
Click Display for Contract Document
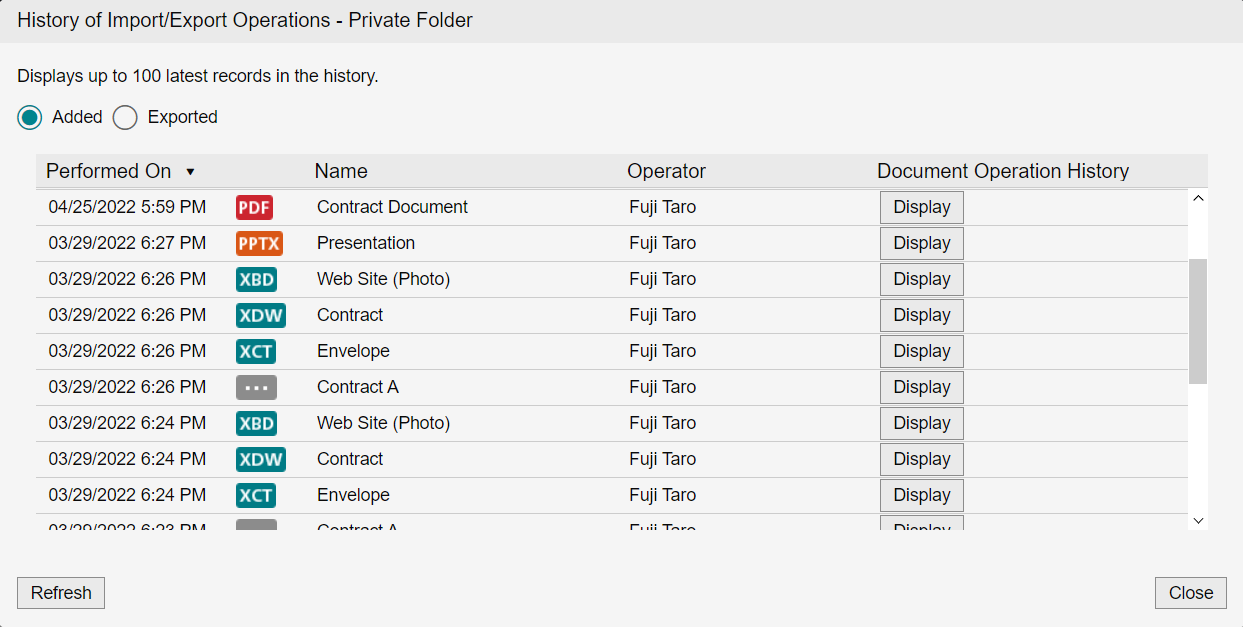coord(922,207)
